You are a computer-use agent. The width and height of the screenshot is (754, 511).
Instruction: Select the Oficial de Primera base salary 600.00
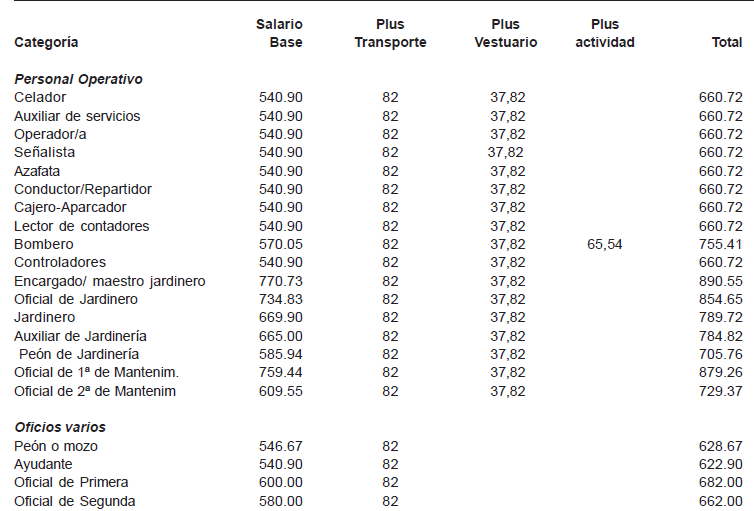(x=281, y=482)
